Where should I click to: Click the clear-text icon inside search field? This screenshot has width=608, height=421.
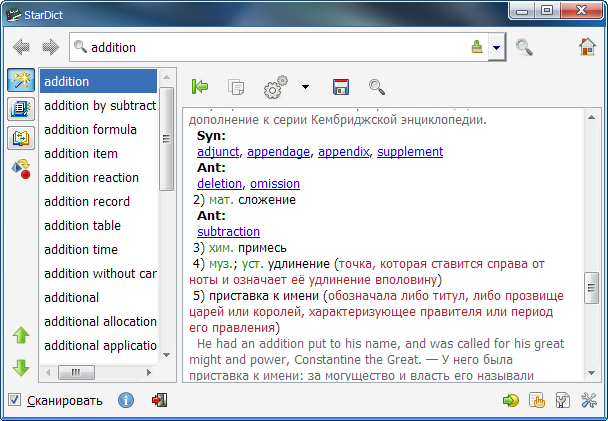pyautogui.click(x=477, y=47)
